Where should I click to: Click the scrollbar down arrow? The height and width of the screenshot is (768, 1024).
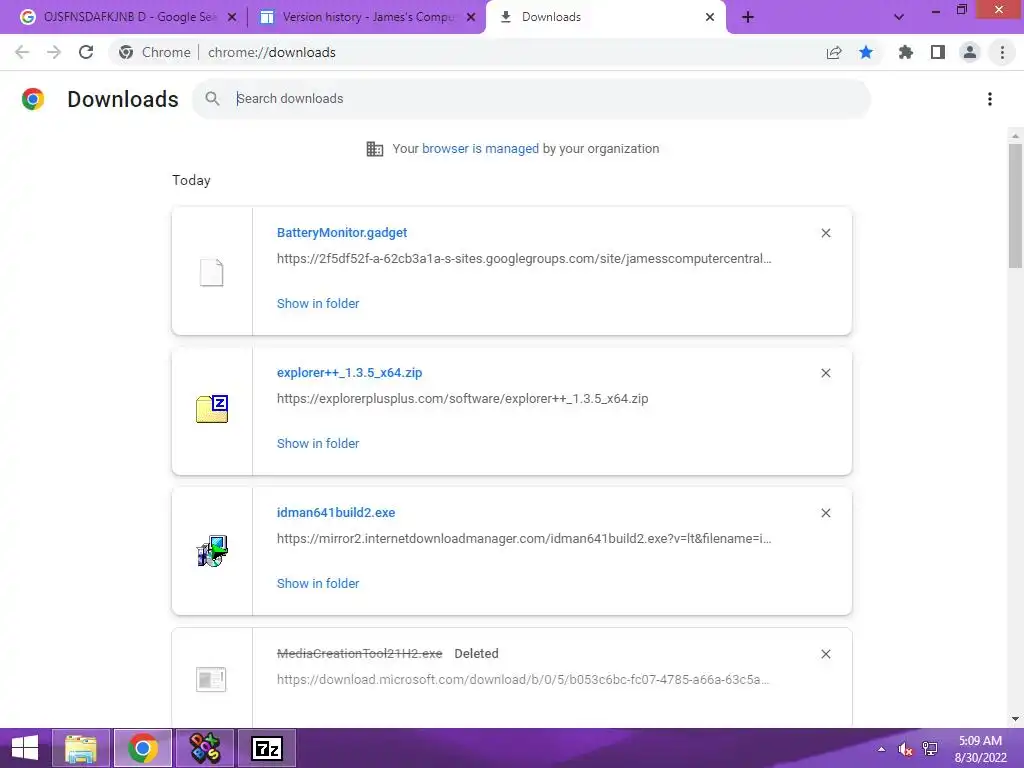click(x=1015, y=719)
